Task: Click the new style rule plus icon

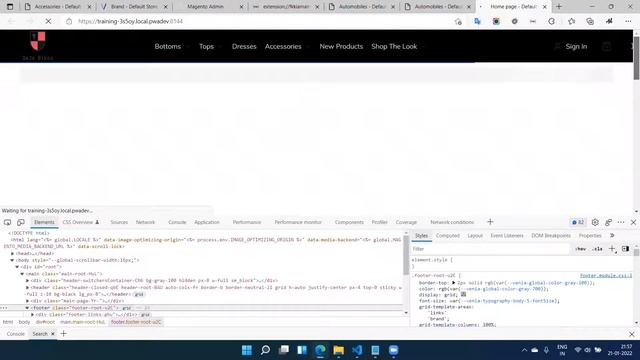Action: tap(612, 249)
